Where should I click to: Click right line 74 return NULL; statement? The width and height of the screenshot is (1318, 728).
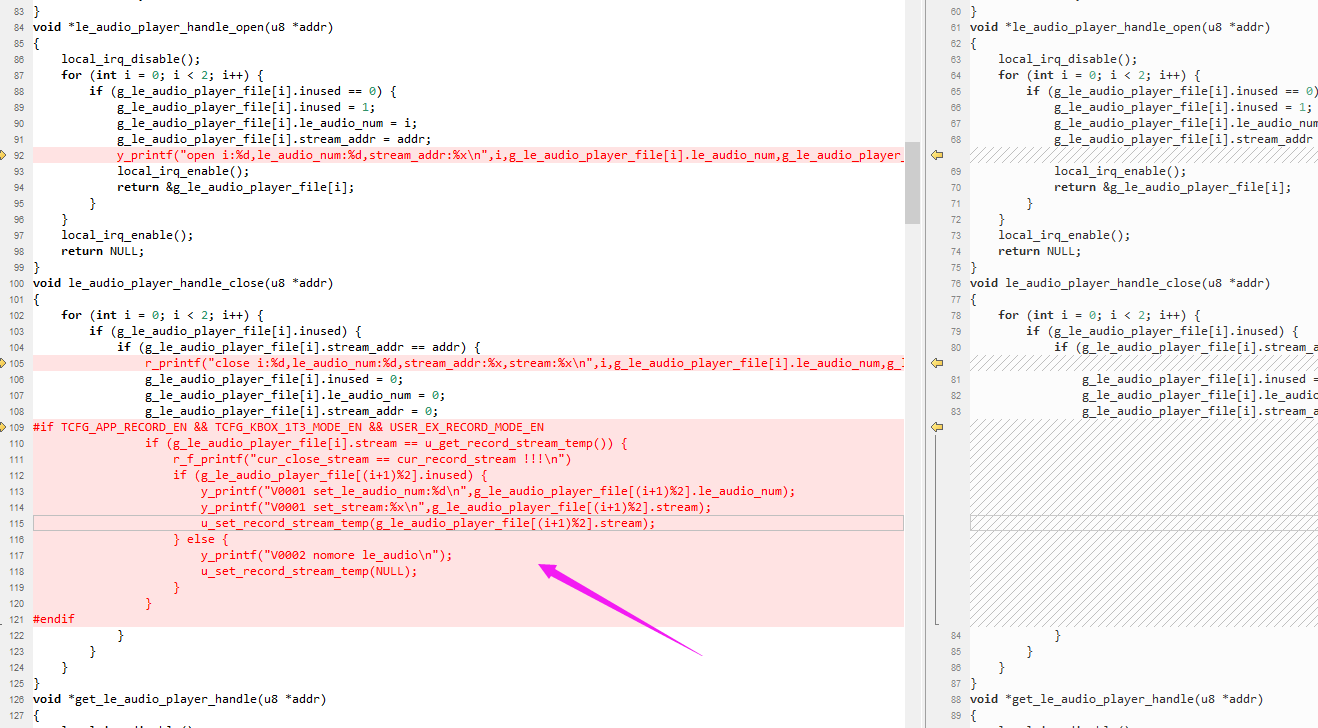pyautogui.click(x=1040, y=251)
